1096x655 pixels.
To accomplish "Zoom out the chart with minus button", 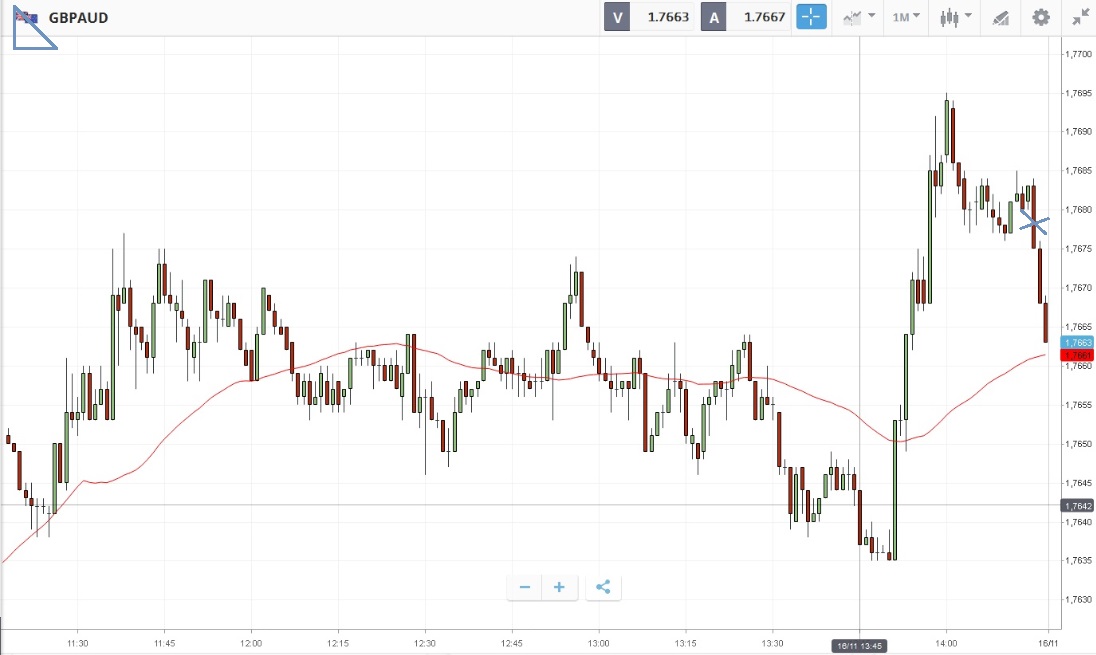I will point(525,587).
